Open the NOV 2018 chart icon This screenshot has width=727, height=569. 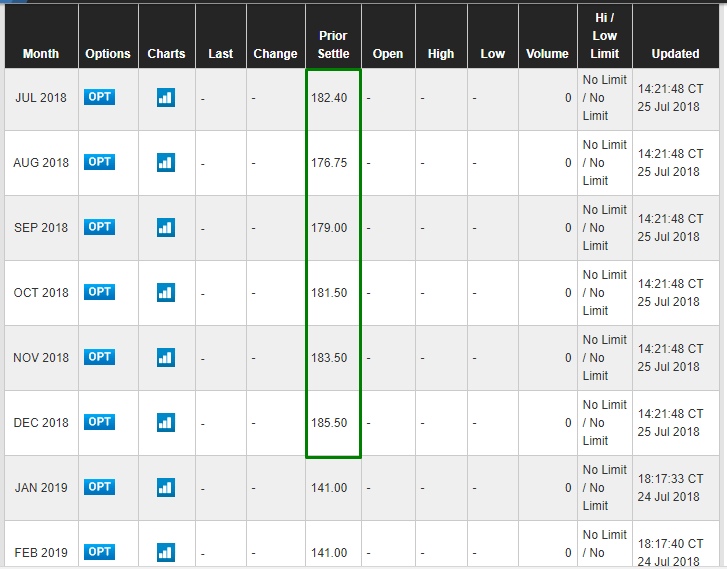(166, 357)
